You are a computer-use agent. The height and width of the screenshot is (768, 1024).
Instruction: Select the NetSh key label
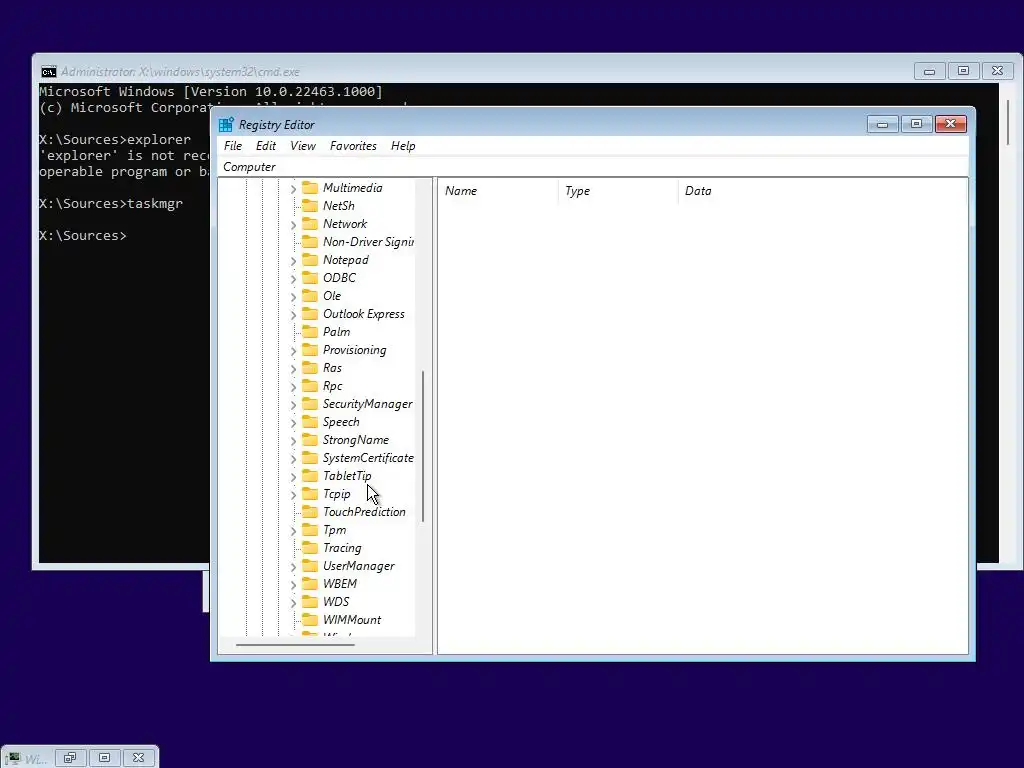[339, 206]
